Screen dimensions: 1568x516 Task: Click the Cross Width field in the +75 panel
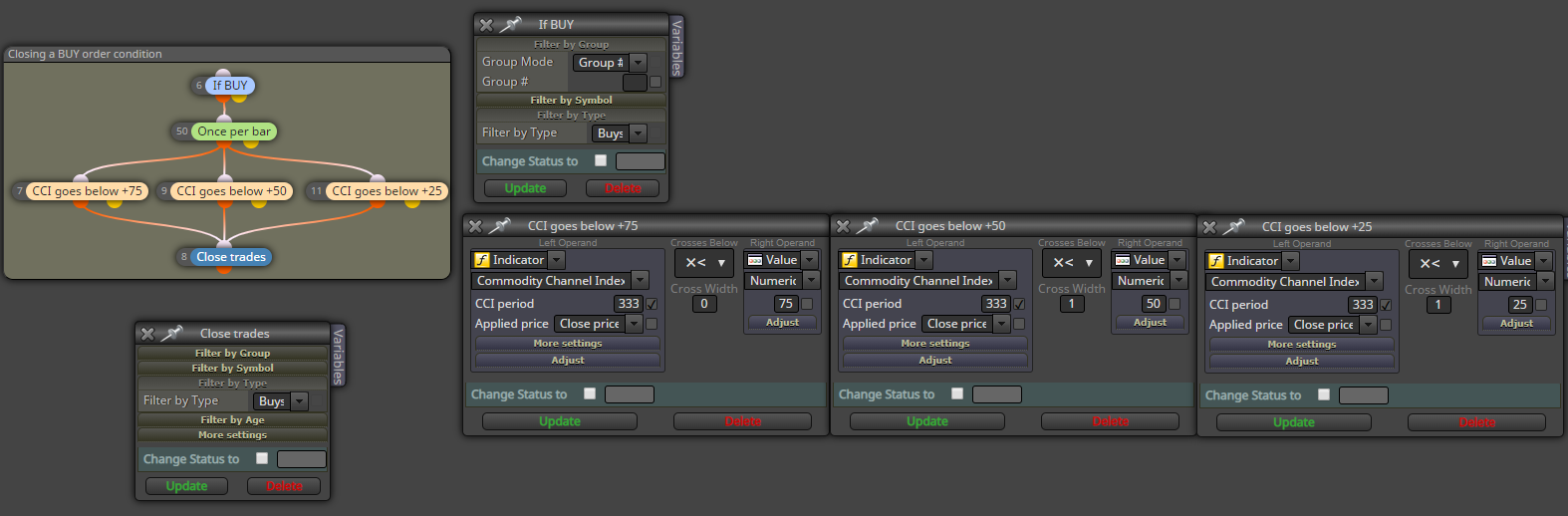click(x=704, y=304)
